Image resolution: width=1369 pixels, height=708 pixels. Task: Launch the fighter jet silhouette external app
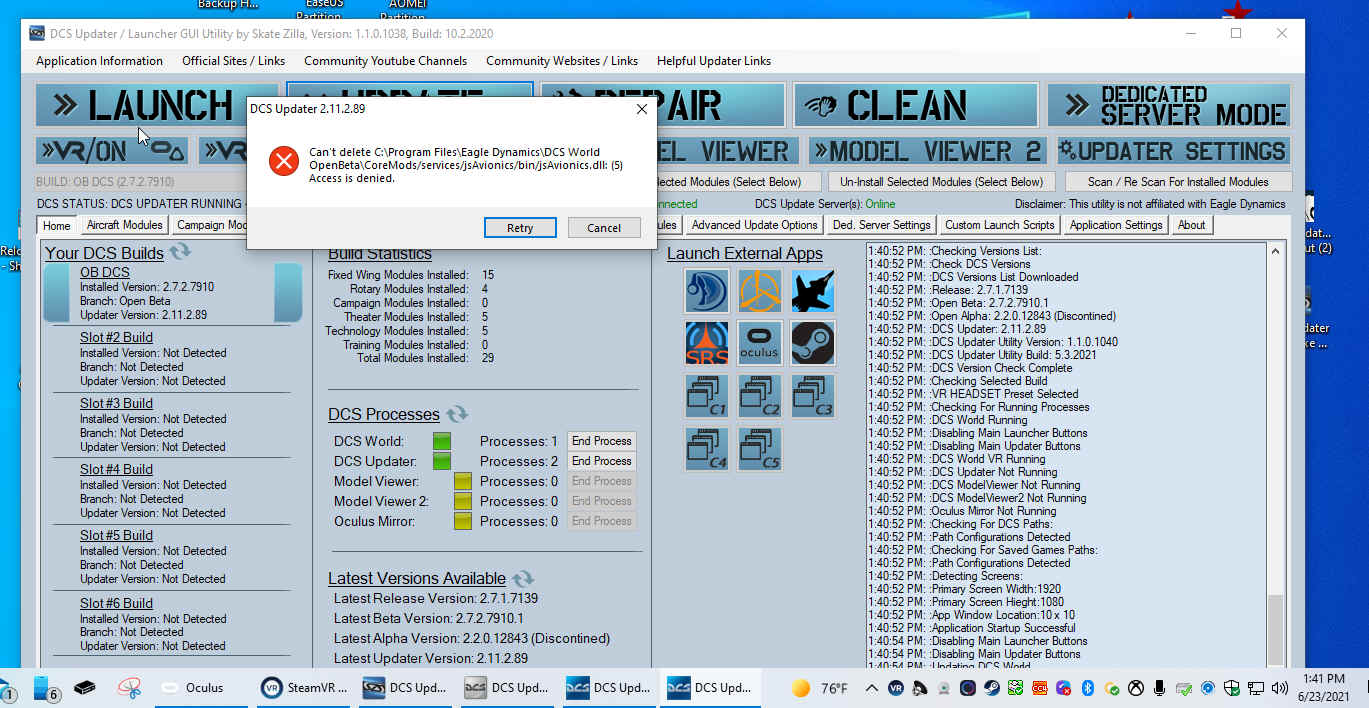(812, 290)
